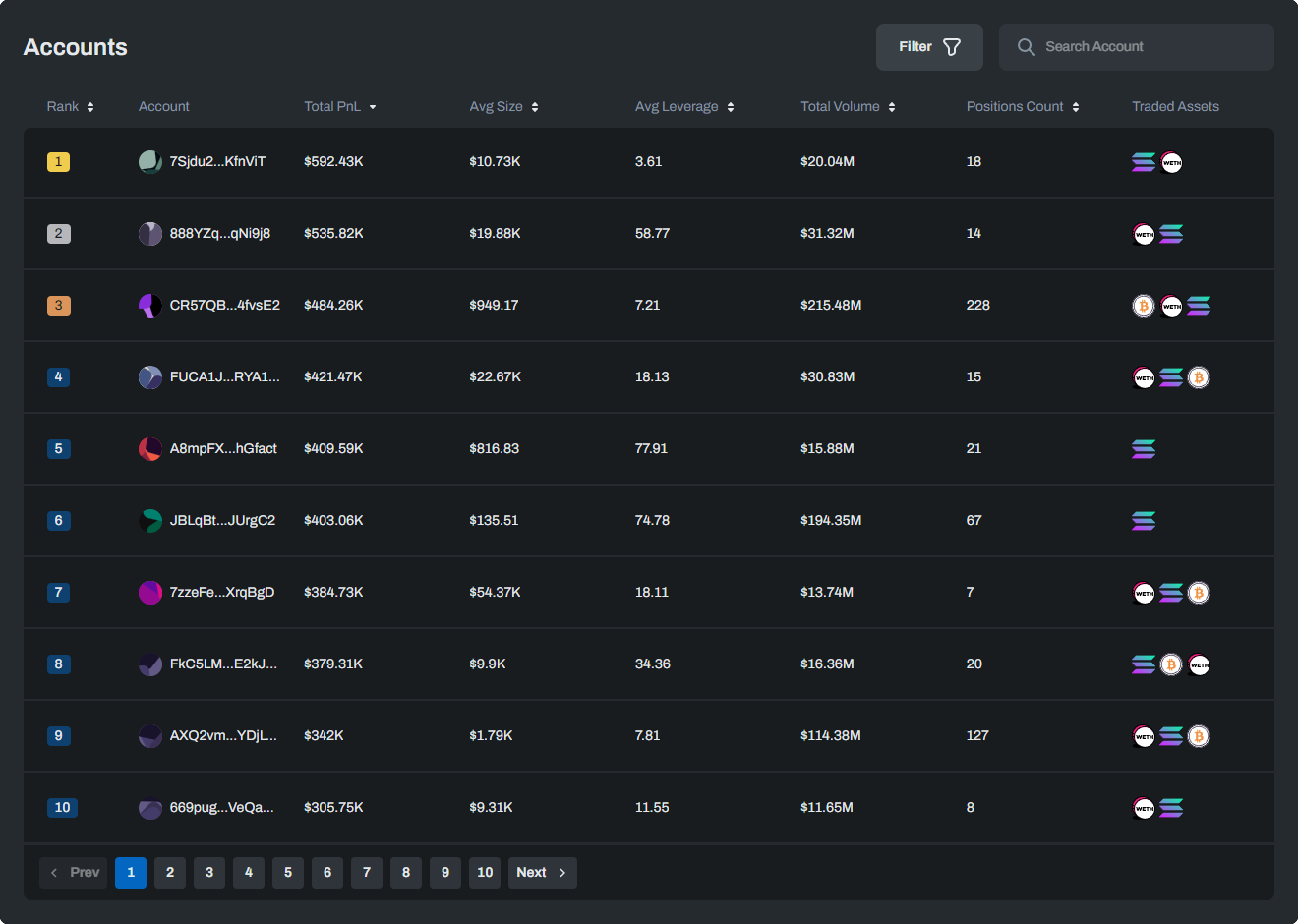This screenshot has height=924, width=1298.
Task: Click the Solana icon in AXQ2vm...YDjL... row
Action: (1171, 736)
